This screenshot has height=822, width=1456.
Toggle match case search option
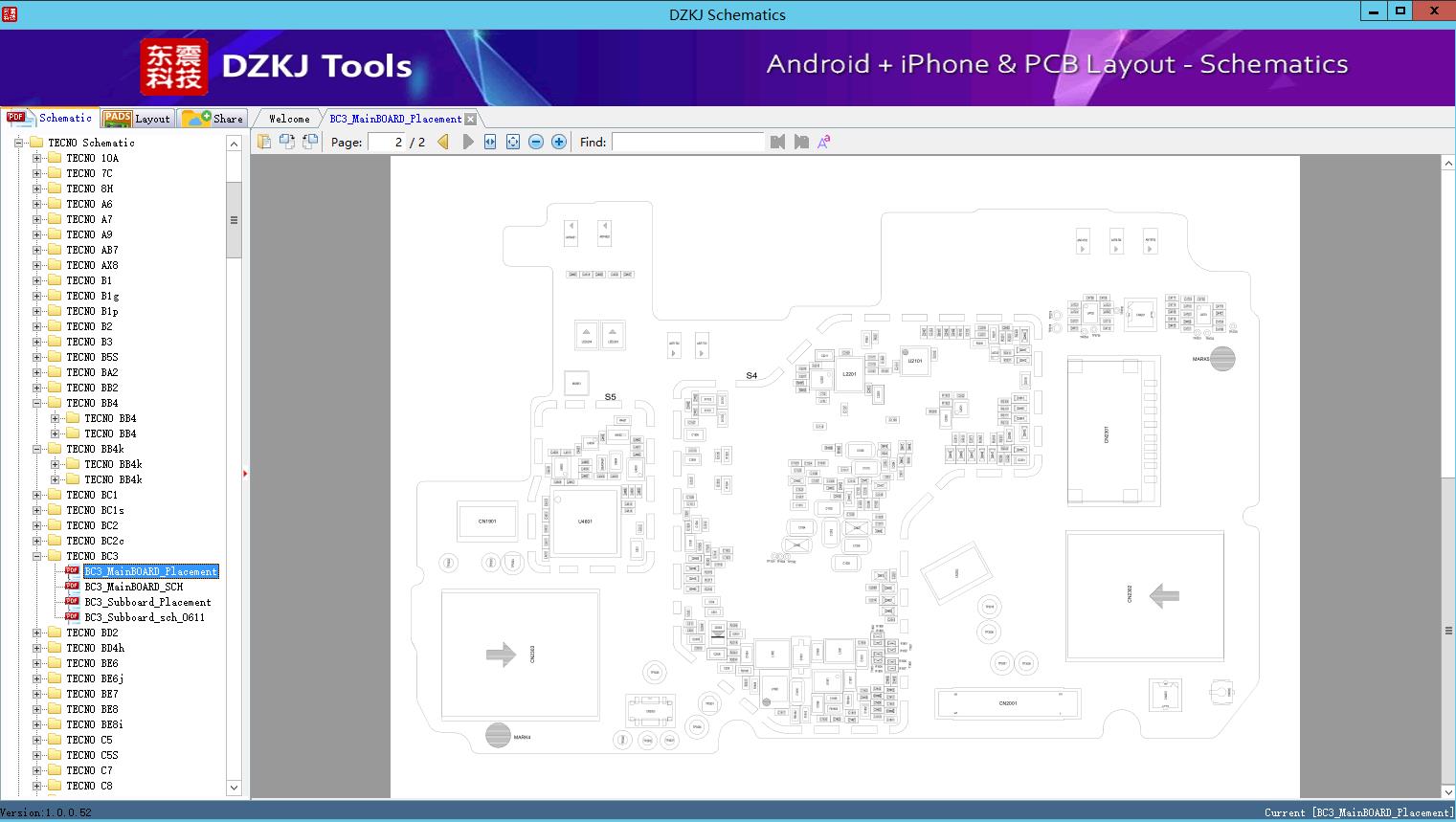pyautogui.click(x=824, y=142)
